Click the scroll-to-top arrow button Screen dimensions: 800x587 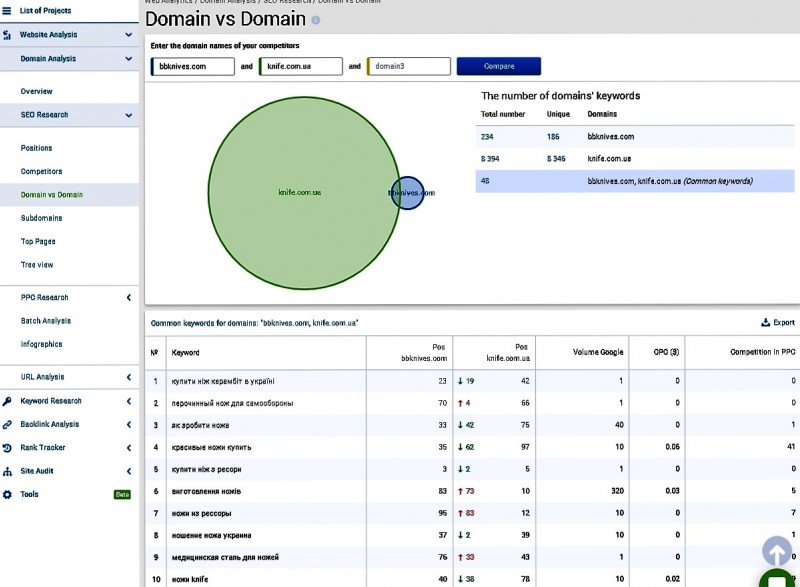(x=777, y=551)
